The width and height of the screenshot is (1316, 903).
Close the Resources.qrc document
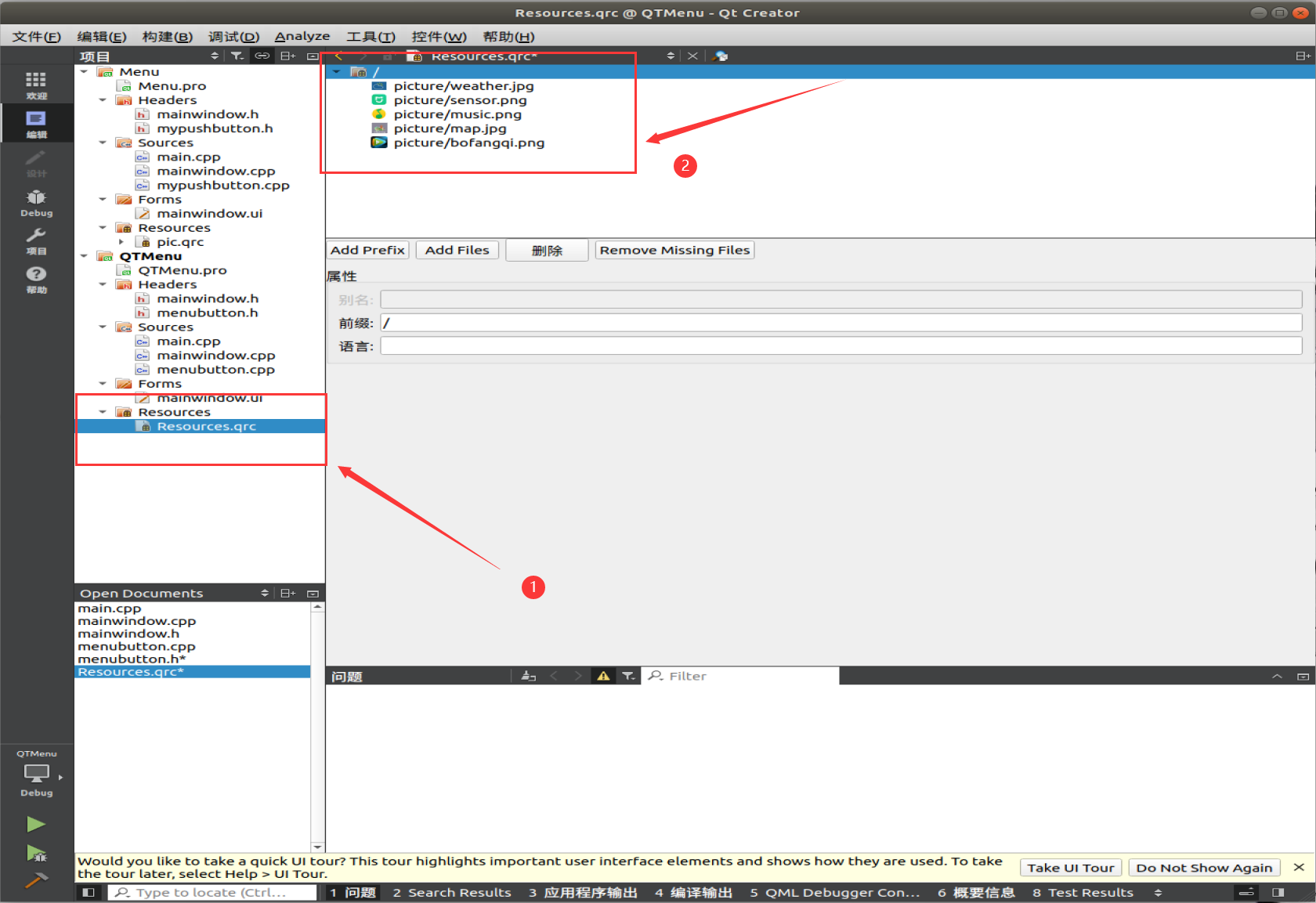(x=692, y=56)
